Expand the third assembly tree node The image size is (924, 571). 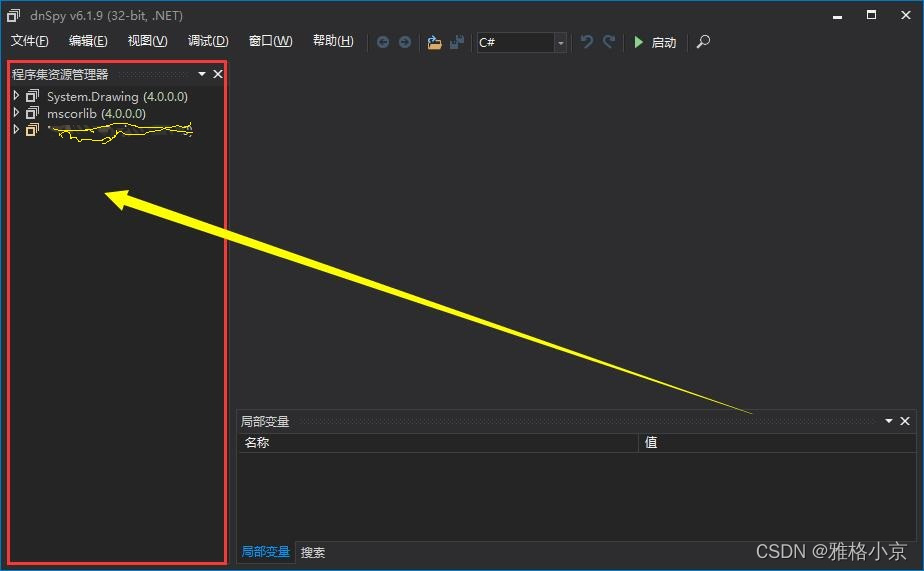pyautogui.click(x=16, y=129)
